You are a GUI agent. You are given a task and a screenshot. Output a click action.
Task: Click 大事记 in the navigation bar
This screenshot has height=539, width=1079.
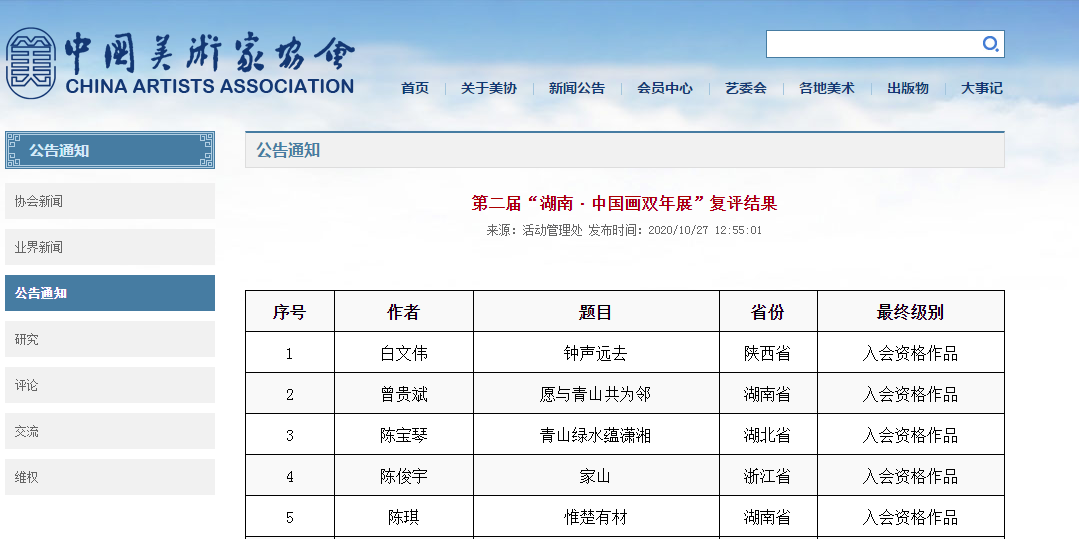pyautogui.click(x=982, y=88)
